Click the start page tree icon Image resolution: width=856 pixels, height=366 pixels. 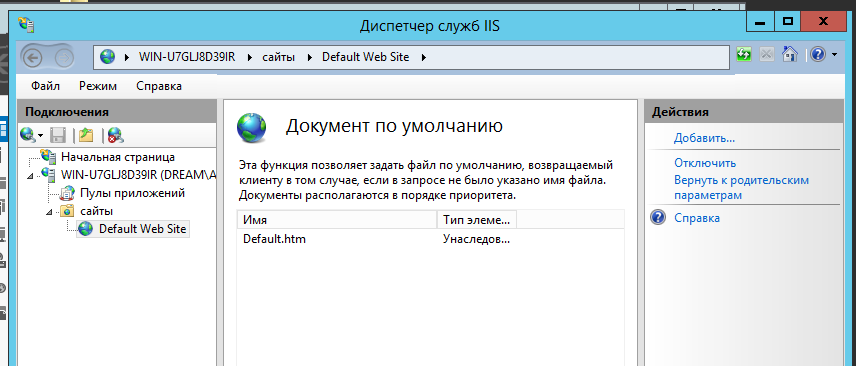49,157
